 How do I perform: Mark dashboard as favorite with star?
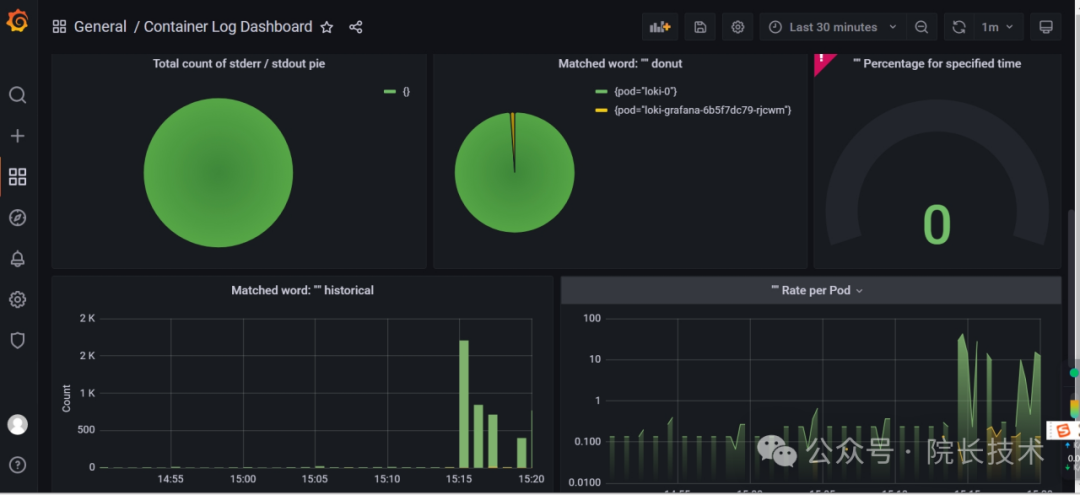pos(326,28)
